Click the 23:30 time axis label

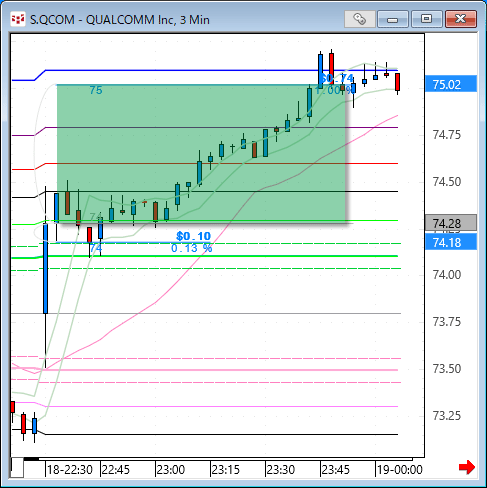click(281, 470)
